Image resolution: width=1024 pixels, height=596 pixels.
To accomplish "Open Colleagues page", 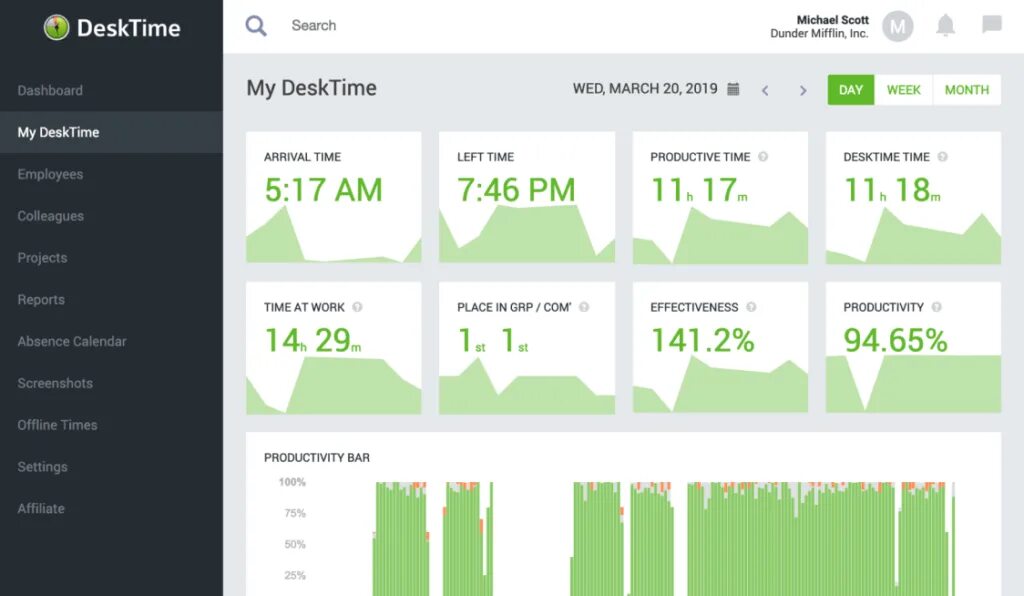I will [51, 216].
